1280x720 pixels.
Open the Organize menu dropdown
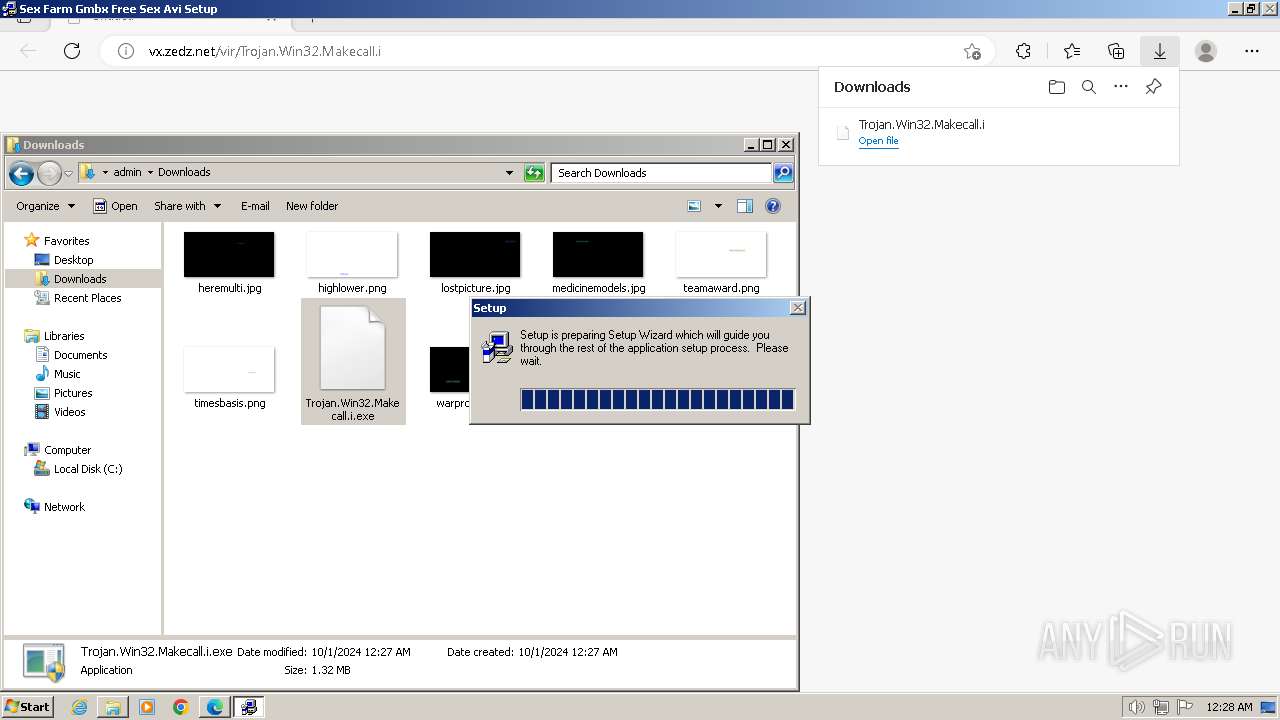(45, 206)
